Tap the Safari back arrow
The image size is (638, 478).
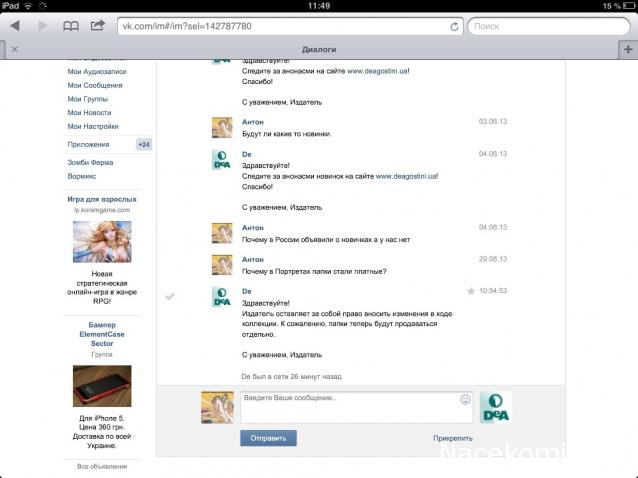pos(15,25)
